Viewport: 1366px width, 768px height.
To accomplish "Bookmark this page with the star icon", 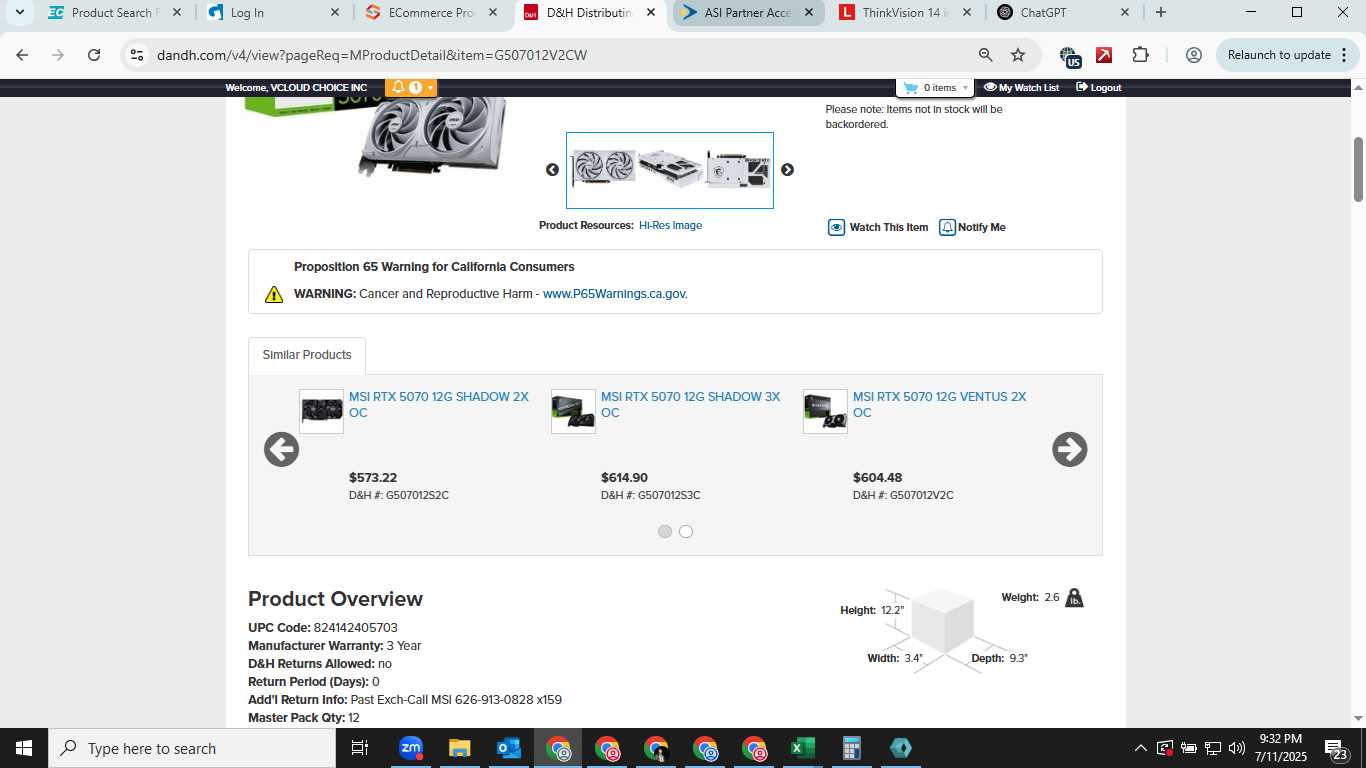I will [1018, 55].
